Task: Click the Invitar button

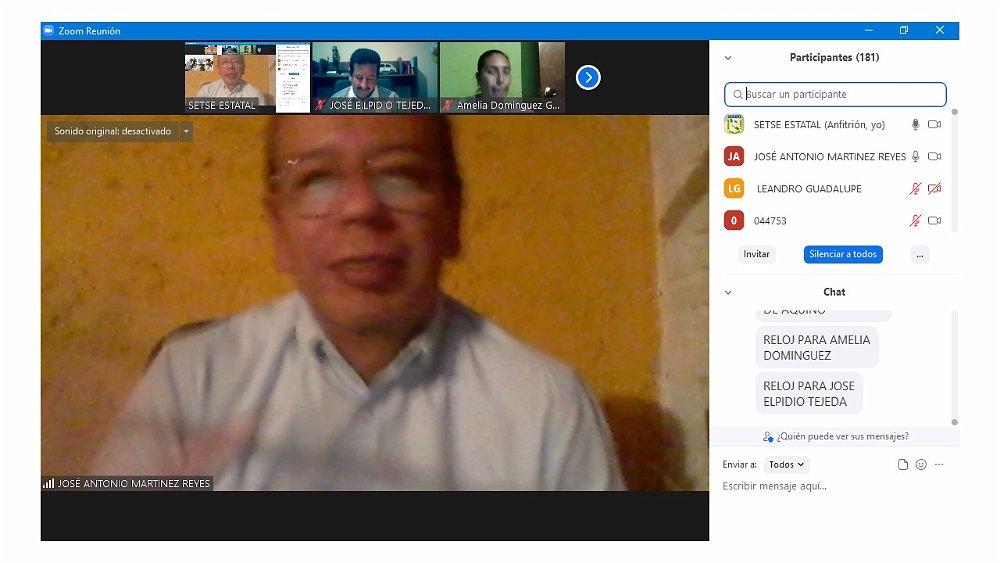Action: (757, 254)
